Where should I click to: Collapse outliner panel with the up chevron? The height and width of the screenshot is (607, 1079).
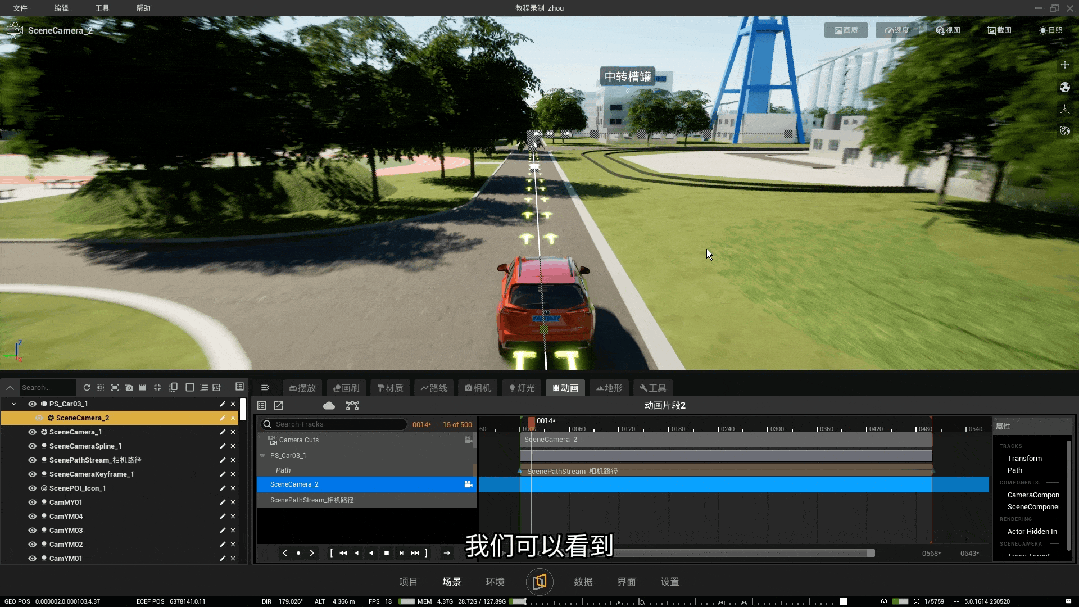(10, 387)
